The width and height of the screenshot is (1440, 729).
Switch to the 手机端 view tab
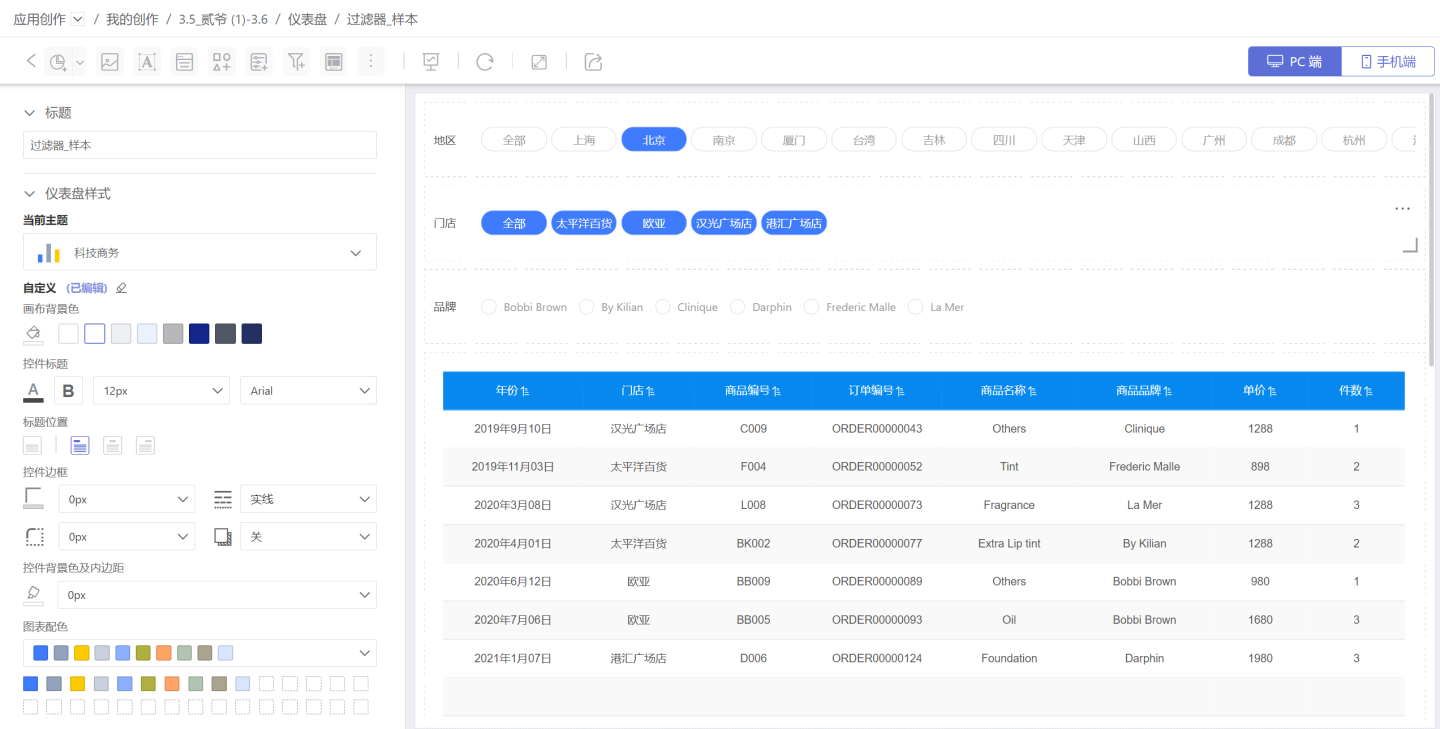[x=1388, y=61]
